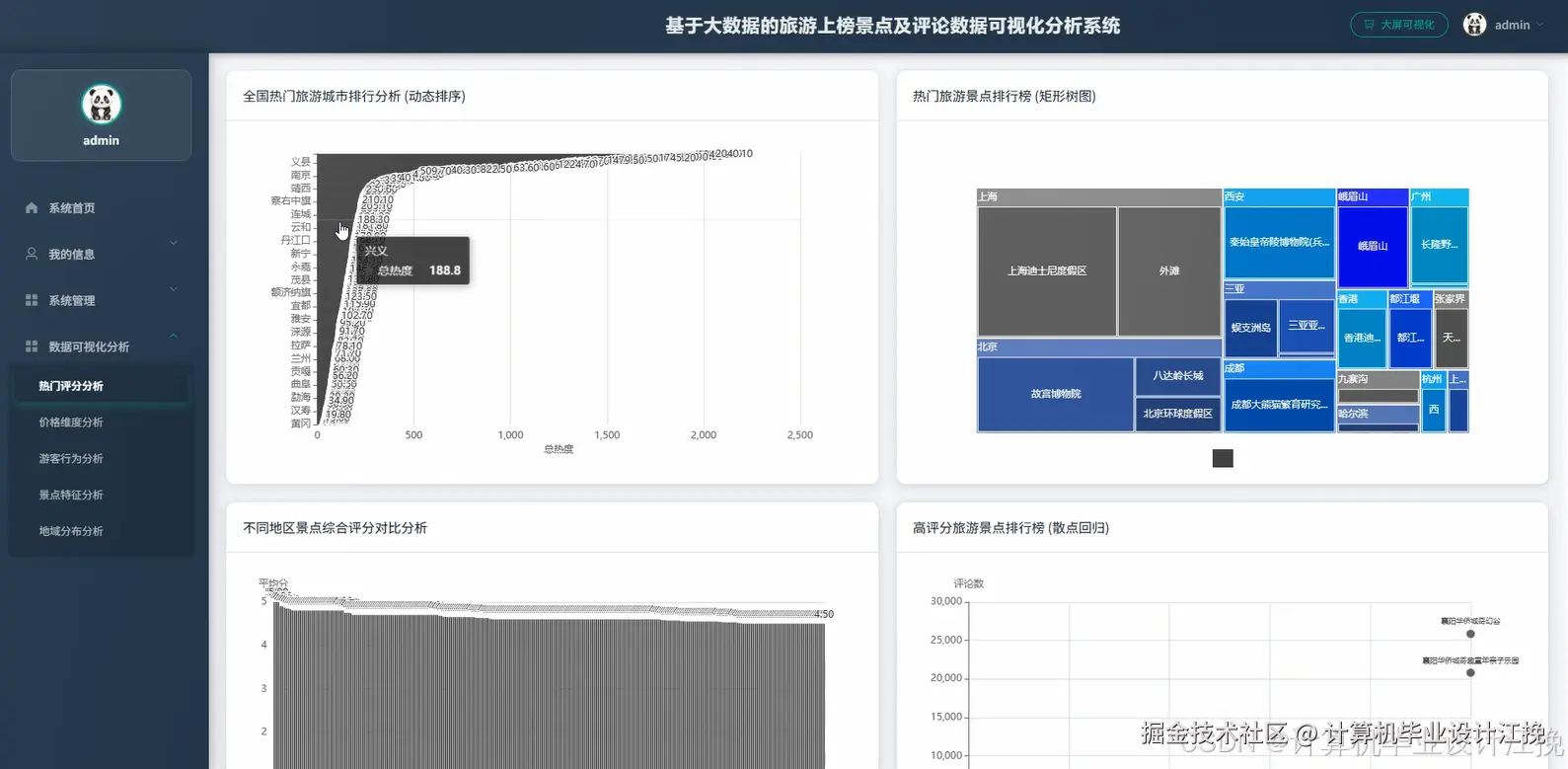Click the admin name in sidebar profile card
This screenshot has height=769, width=1568.
101,140
